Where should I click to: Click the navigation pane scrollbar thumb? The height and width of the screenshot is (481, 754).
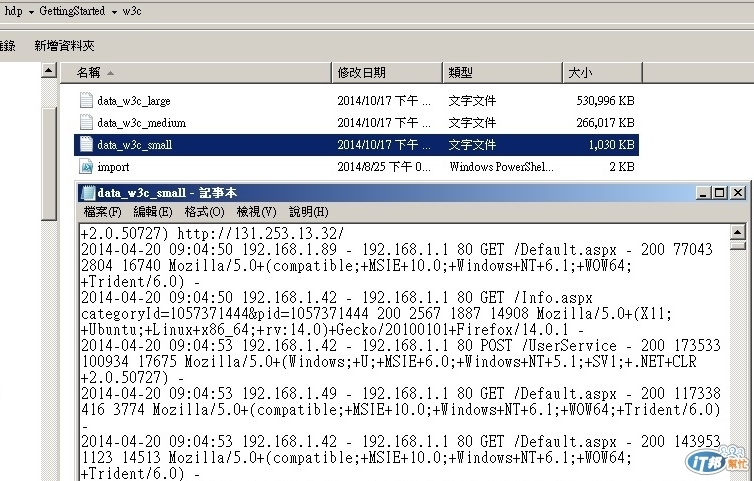pyautogui.click(x=49, y=164)
